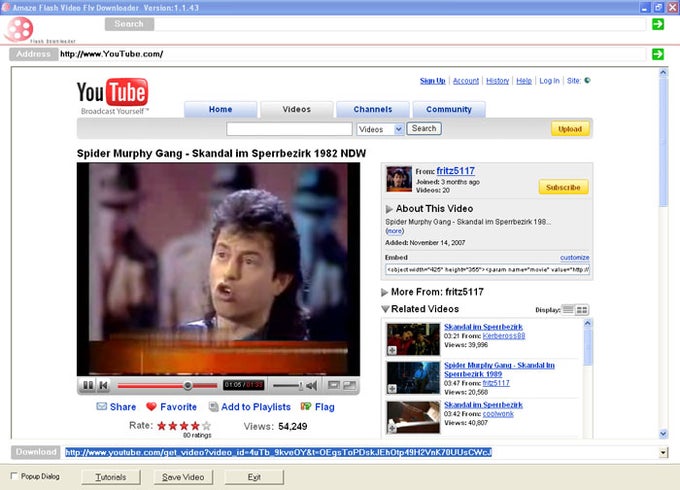The height and width of the screenshot is (490, 680).
Task: Collapse the Related Videos section
Action: pos(385,309)
